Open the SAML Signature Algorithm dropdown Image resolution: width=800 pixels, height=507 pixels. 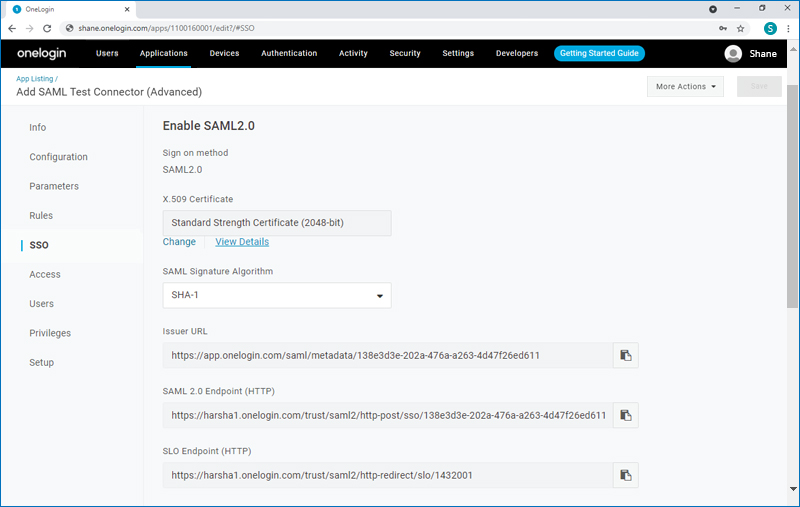(x=276, y=296)
